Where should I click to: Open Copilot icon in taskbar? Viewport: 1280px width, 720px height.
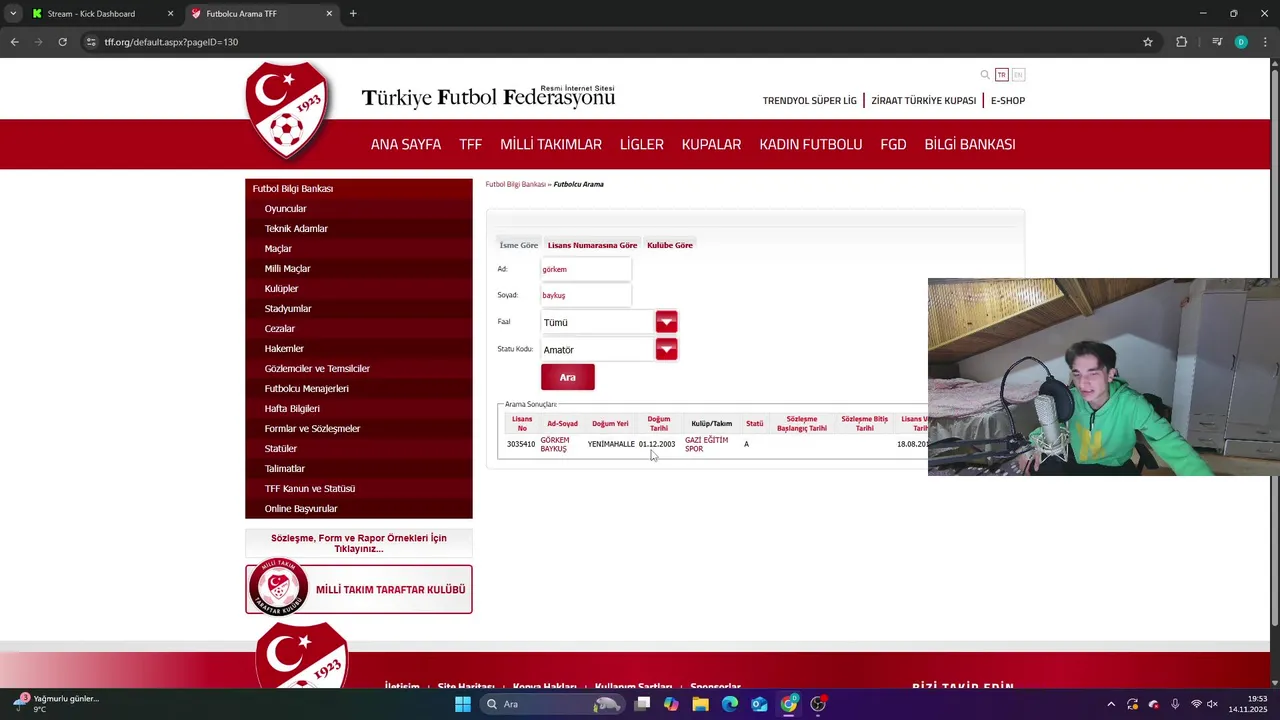tap(671, 704)
